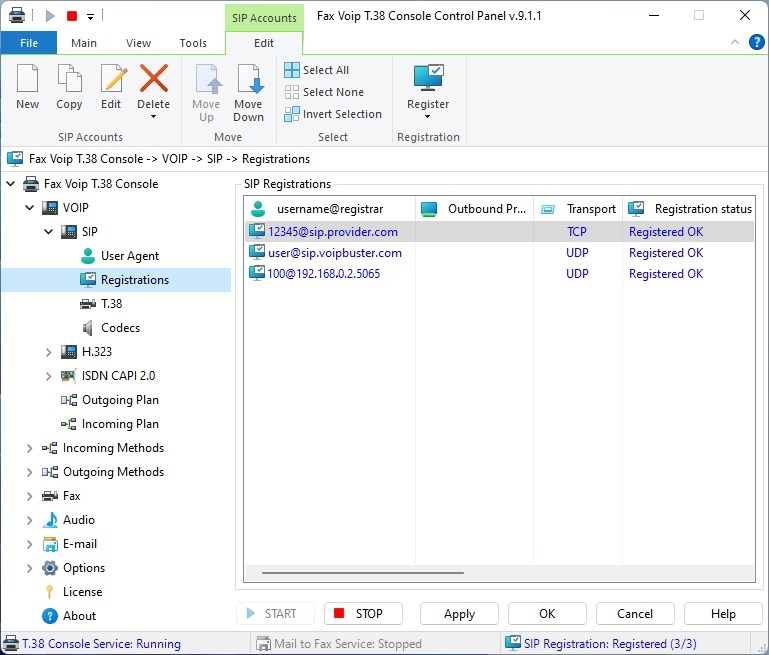Viewport: 769px width, 655px height.
Task: Expand the ISDN CAPI 2.0 node
Action: point(48,376)
